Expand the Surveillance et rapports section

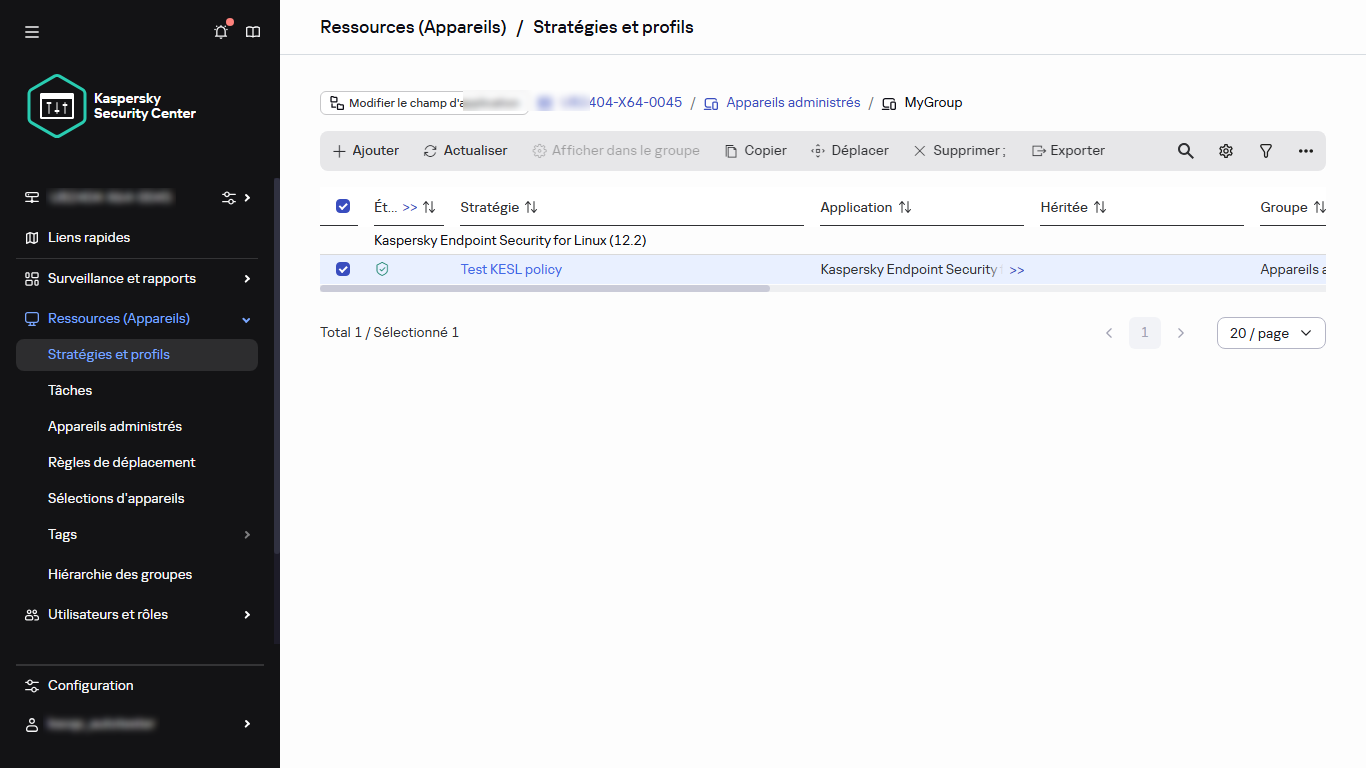pos(247,279)
